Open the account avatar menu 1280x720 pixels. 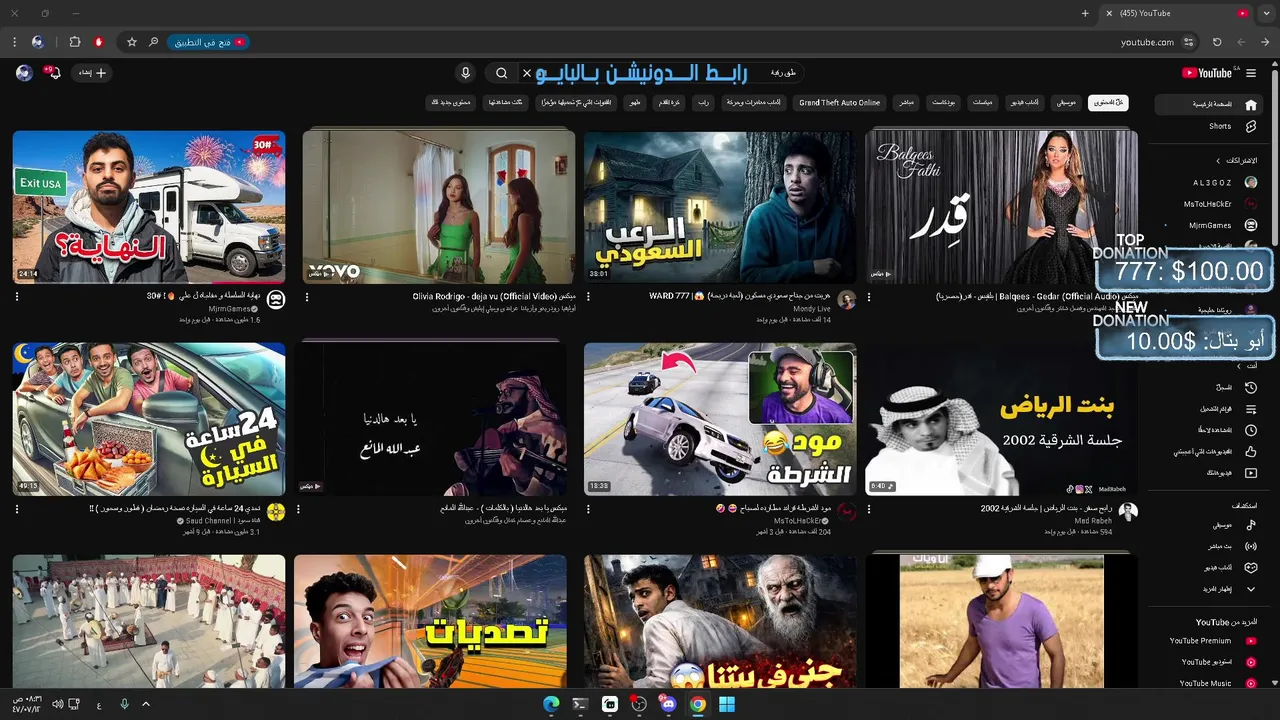point(24,73)
